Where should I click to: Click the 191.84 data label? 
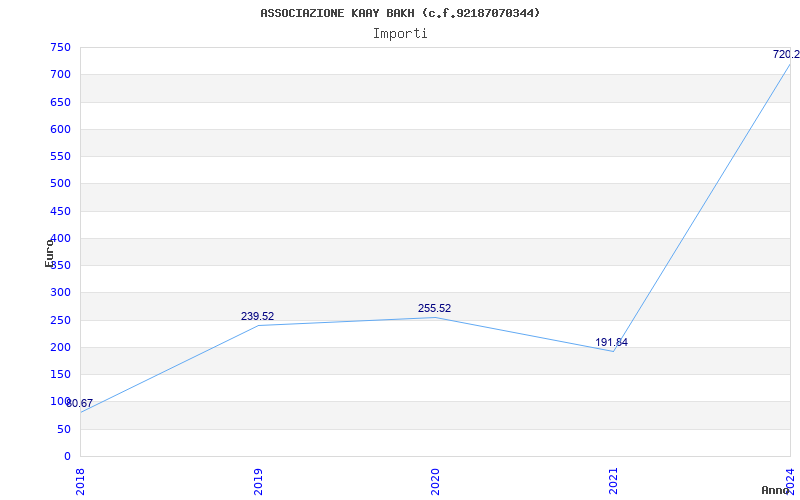pos(611,343)
